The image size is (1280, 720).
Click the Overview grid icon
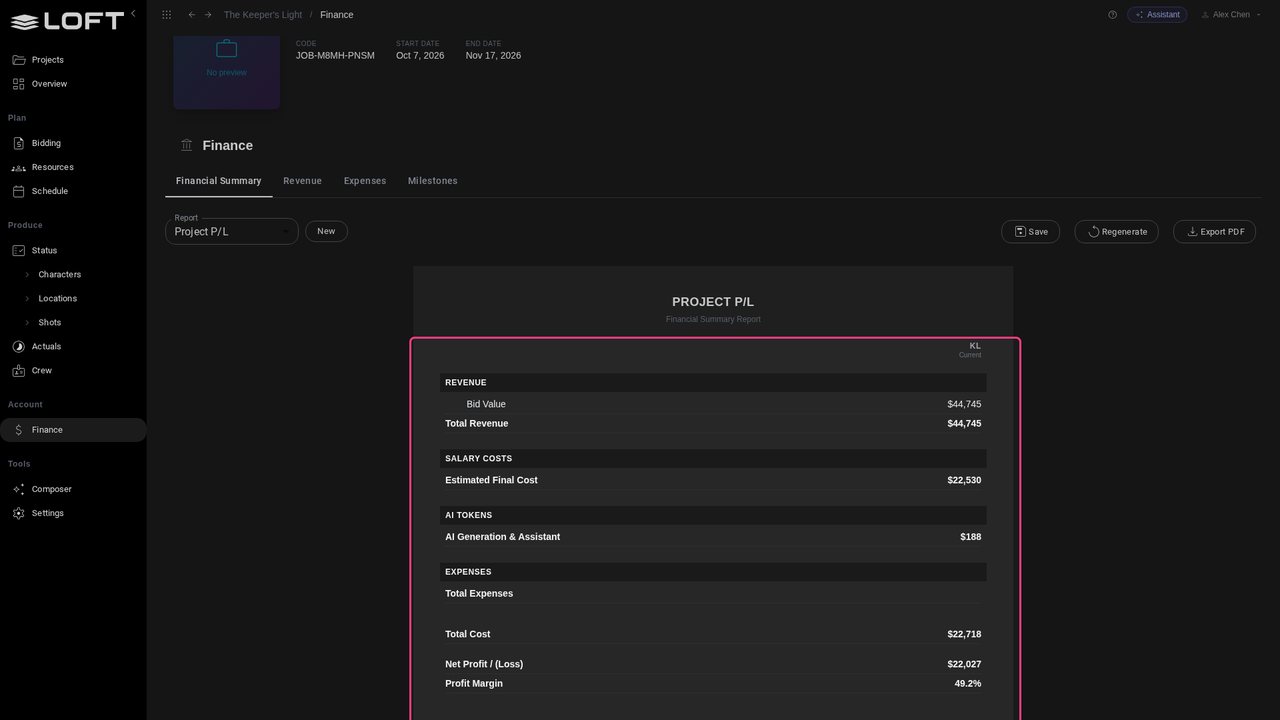coord(19,84)
